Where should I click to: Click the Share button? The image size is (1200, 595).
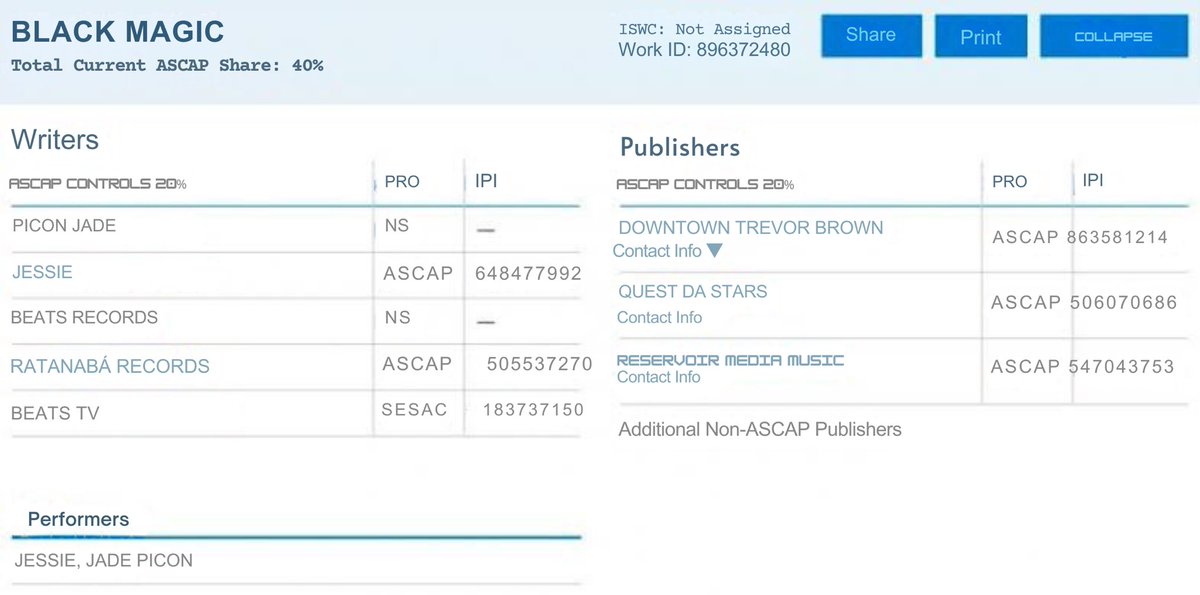tap(871, 35)
